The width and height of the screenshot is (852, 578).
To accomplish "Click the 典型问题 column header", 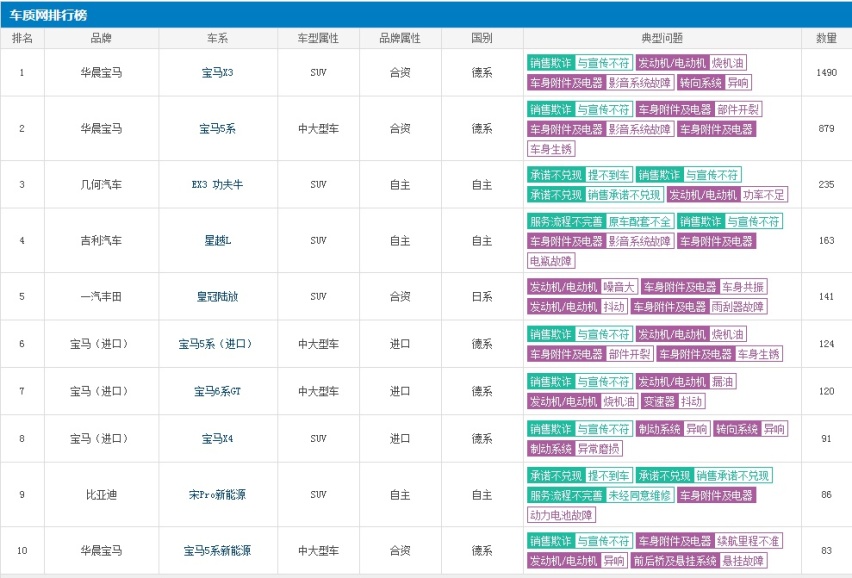I will click(x=662, y=38).
